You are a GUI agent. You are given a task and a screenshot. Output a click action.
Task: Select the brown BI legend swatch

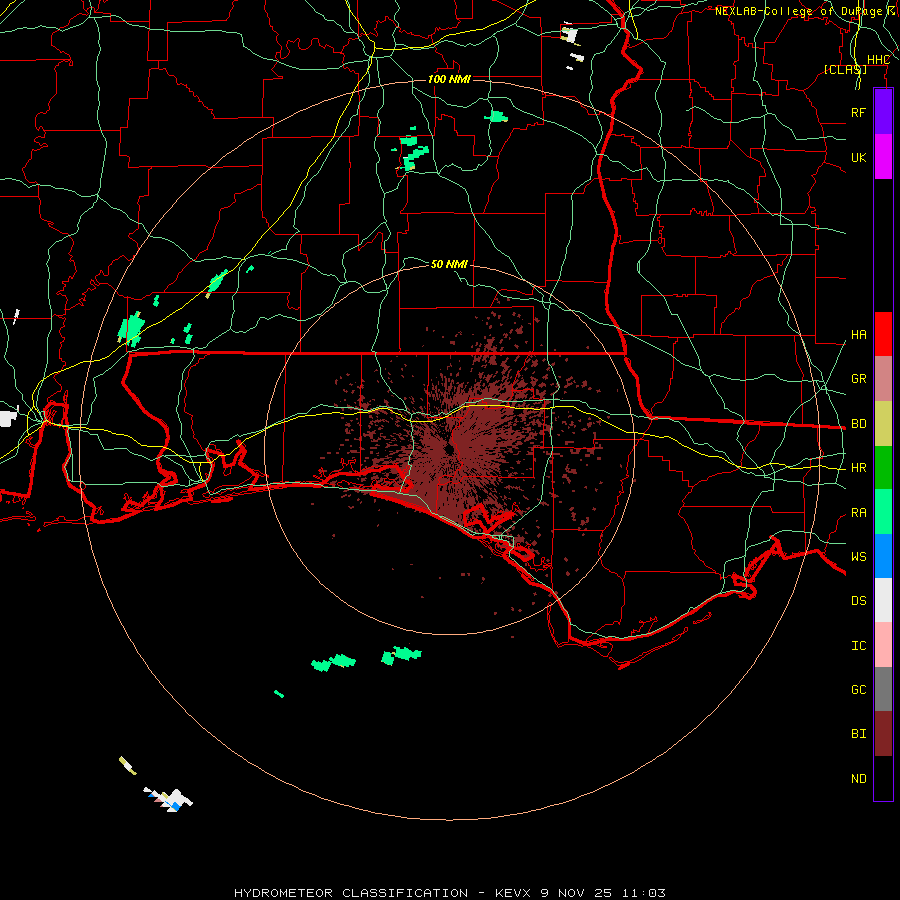click(883, 734)
